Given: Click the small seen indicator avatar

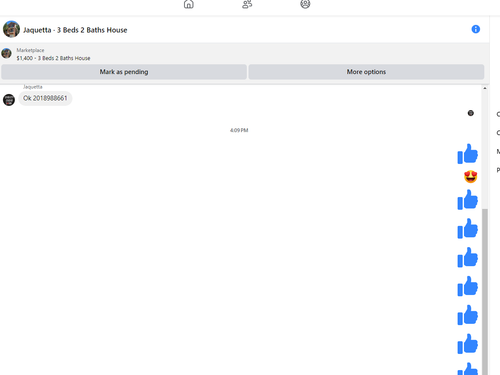Looking at the screenshot, I should (471, 113).
